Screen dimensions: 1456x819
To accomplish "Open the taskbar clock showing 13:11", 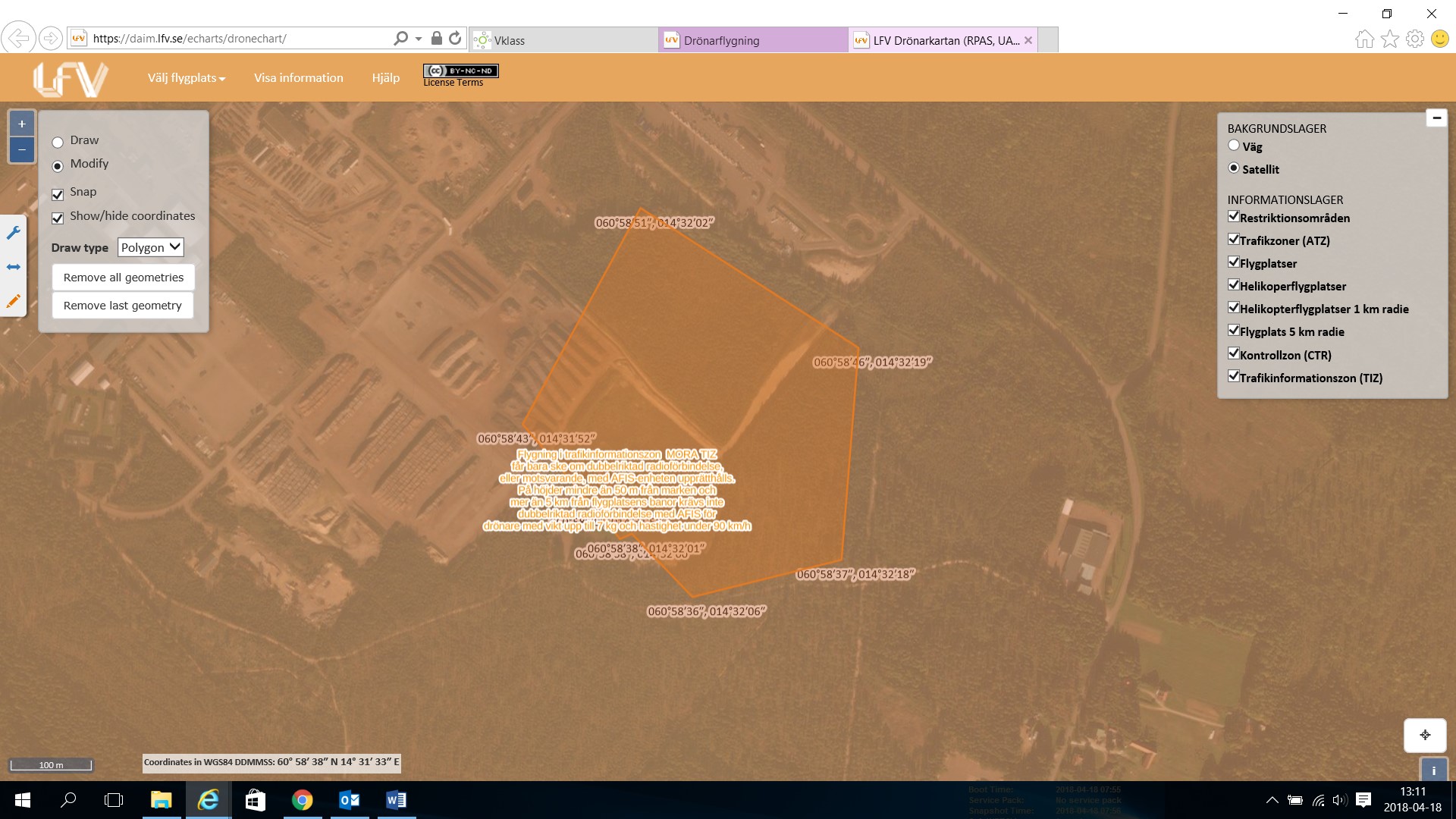I will (1413, 800).
